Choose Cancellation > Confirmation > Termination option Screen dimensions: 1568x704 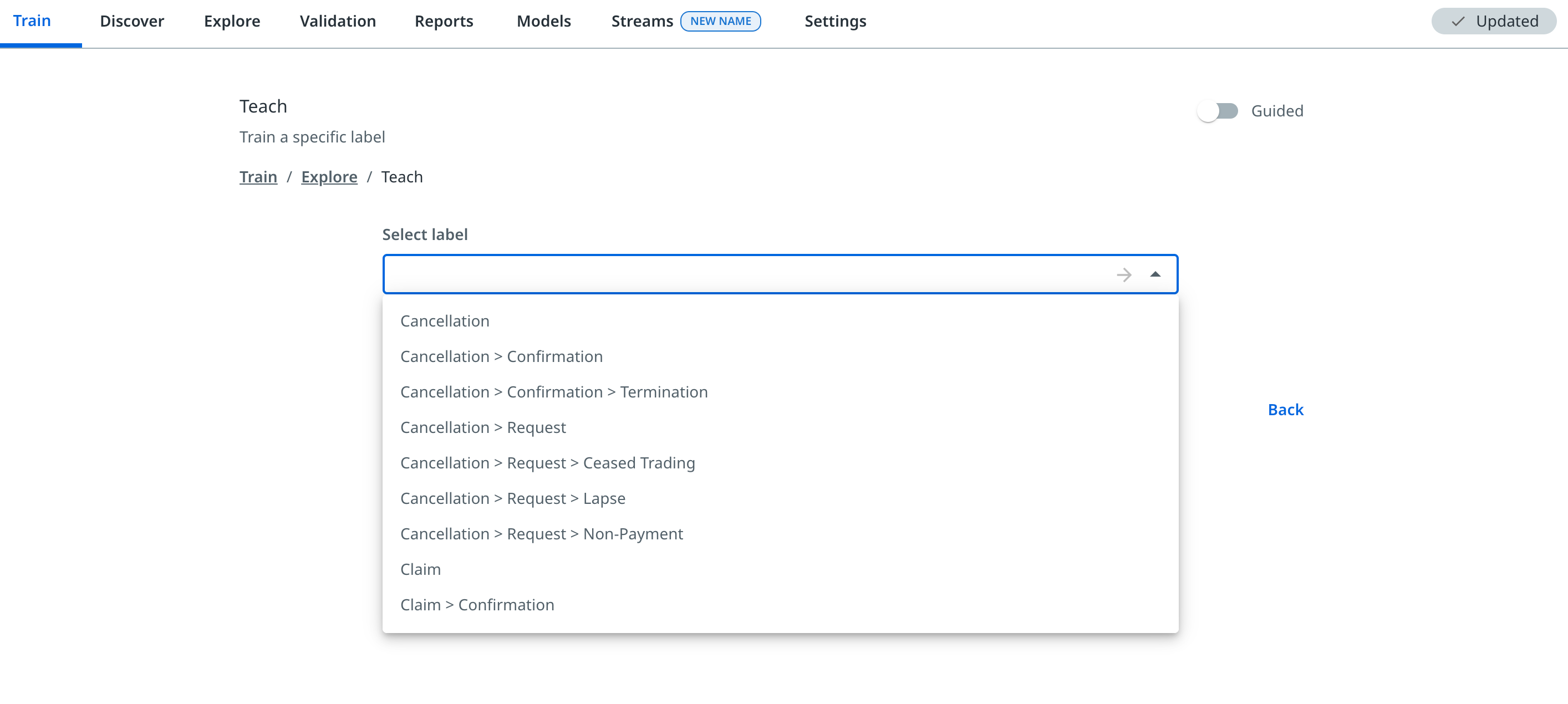(x=553, y=392)
